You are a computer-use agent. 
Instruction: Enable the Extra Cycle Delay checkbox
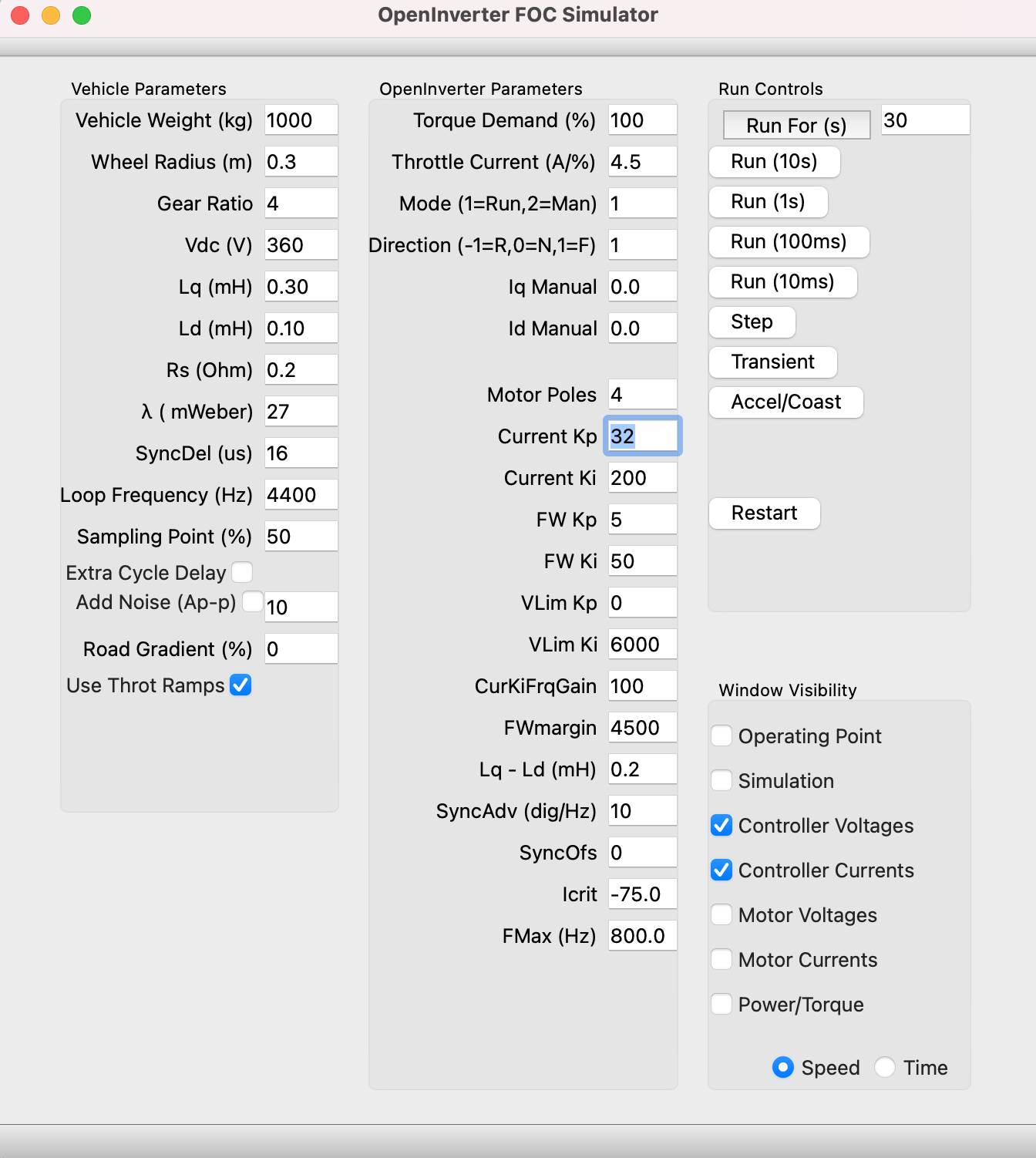(242, 572)
